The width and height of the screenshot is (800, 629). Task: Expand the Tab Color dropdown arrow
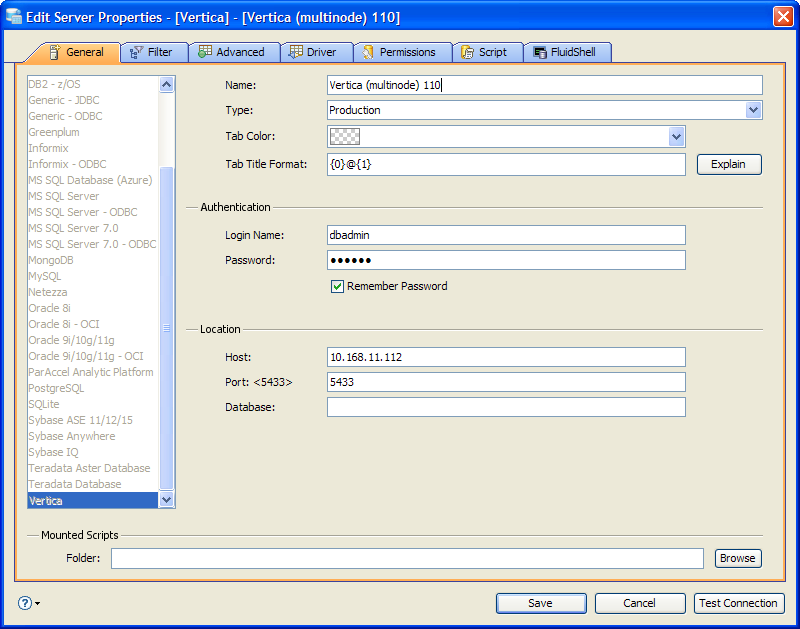pyautogui.click(x=676, y=137)
